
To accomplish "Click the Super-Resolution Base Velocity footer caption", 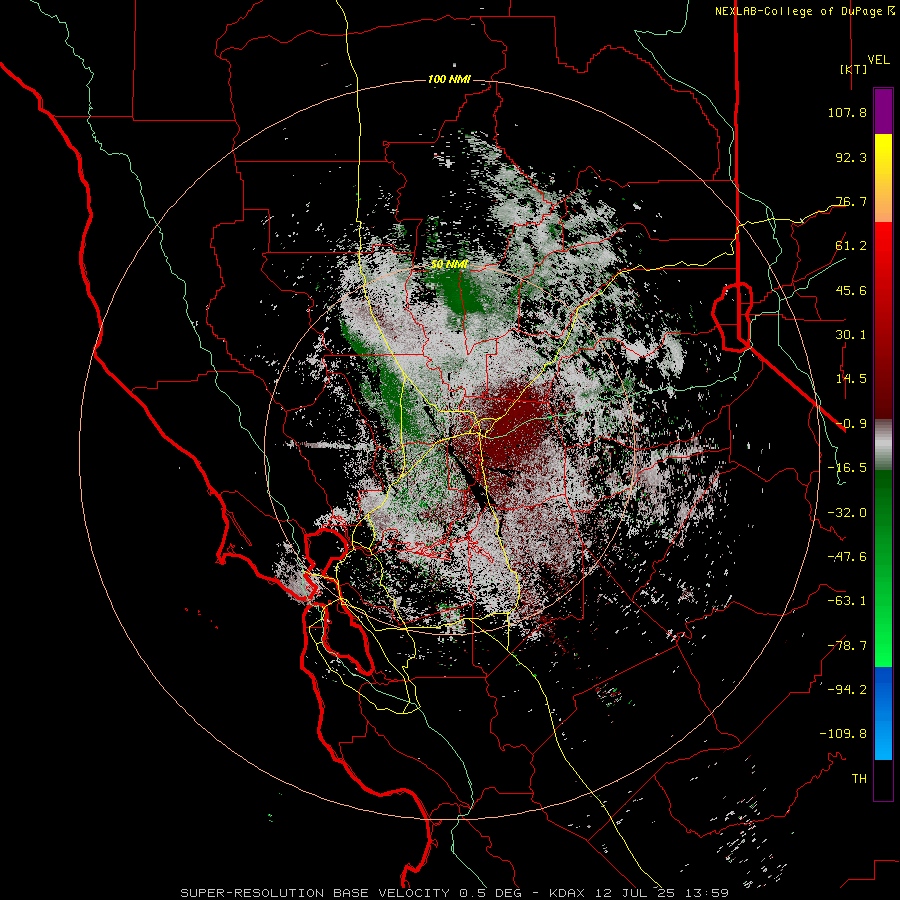I will coord(455,893).
